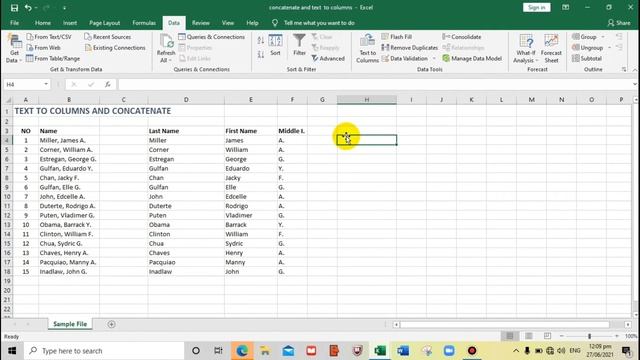Open Microsoft Edge from taskbar
Screen dimensions: 640x360
coord(242,351)
